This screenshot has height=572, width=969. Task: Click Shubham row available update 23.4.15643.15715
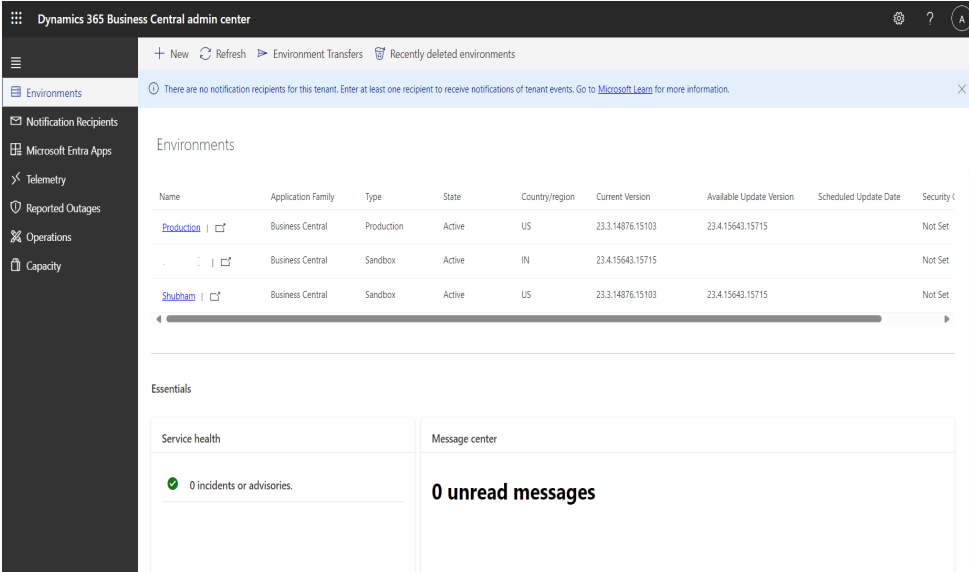(737, 295)
